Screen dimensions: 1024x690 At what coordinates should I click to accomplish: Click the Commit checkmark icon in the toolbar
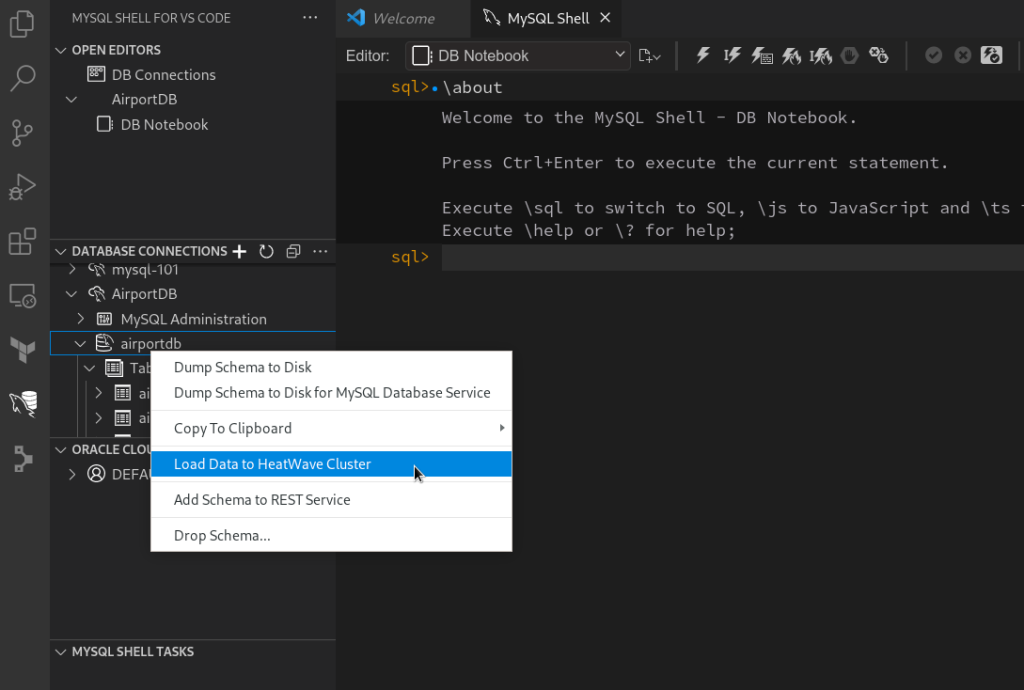coord(933,55)
